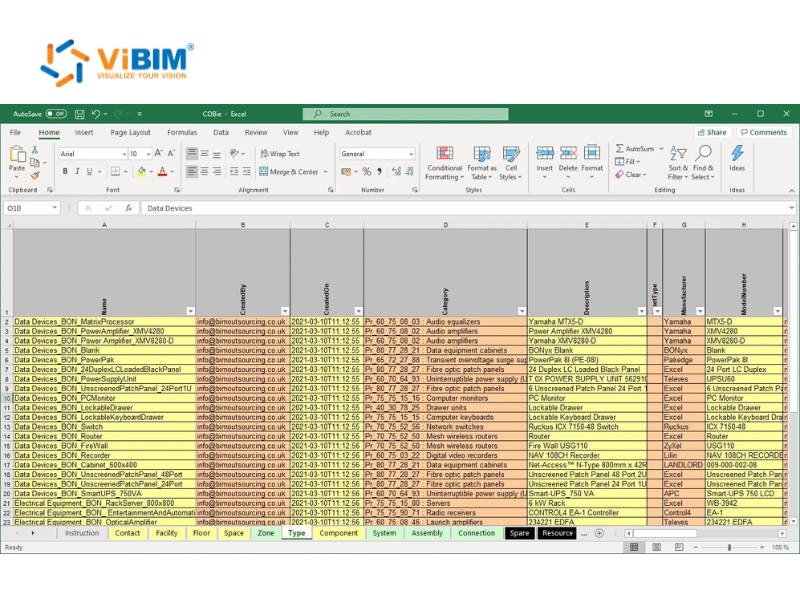Viewport: 800px width, 600px height.
Task: Click in the Search box in title bar
Action: pyautogui.click(x=406, y=114)
